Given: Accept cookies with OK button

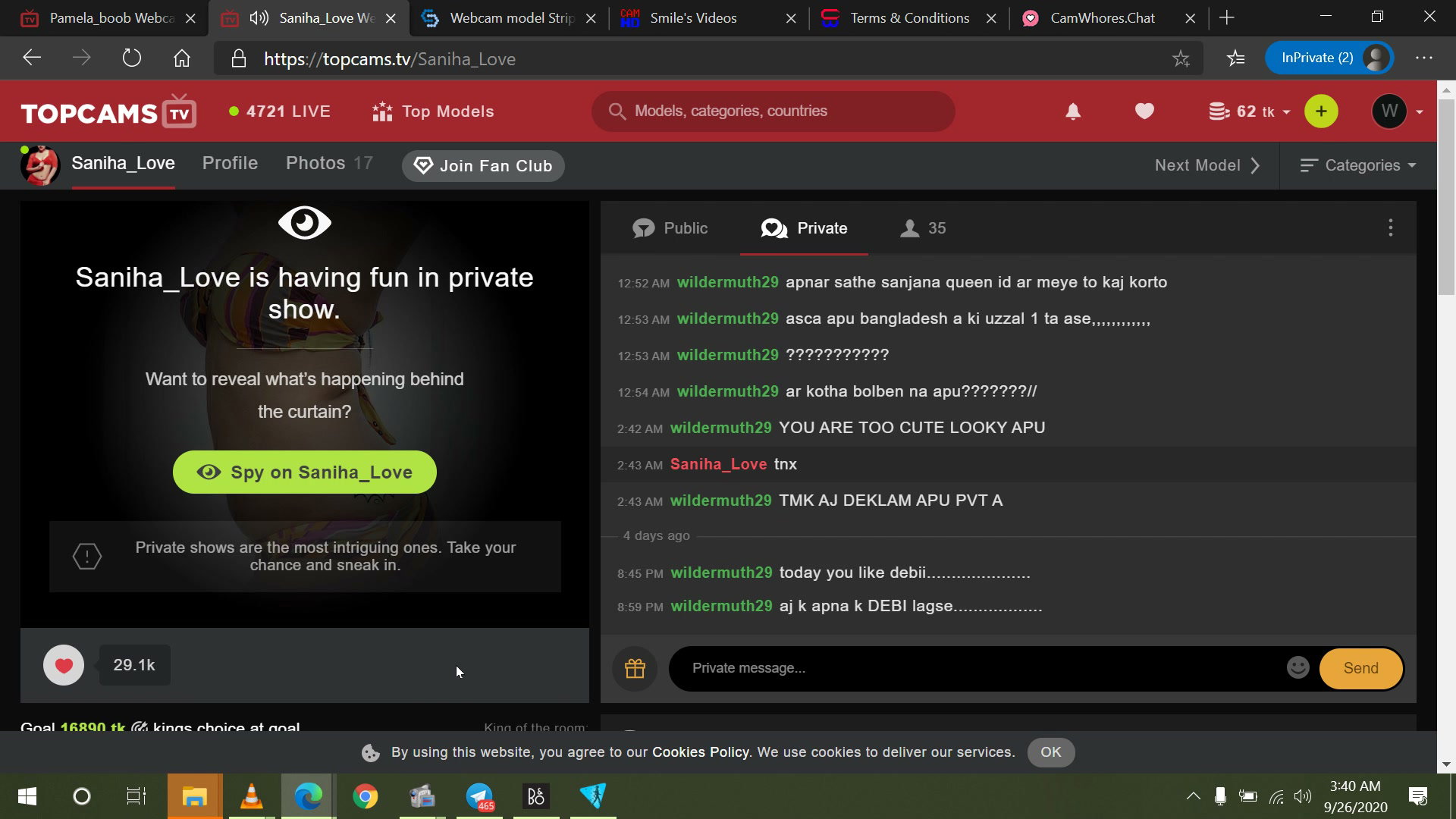Looking at the screenshot, I should [1051, 752].
